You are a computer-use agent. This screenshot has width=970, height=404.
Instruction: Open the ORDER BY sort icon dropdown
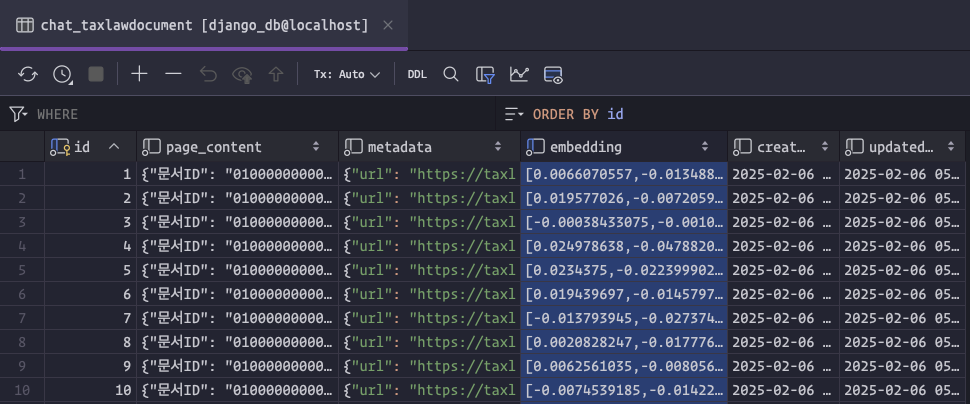click(514, 114)
